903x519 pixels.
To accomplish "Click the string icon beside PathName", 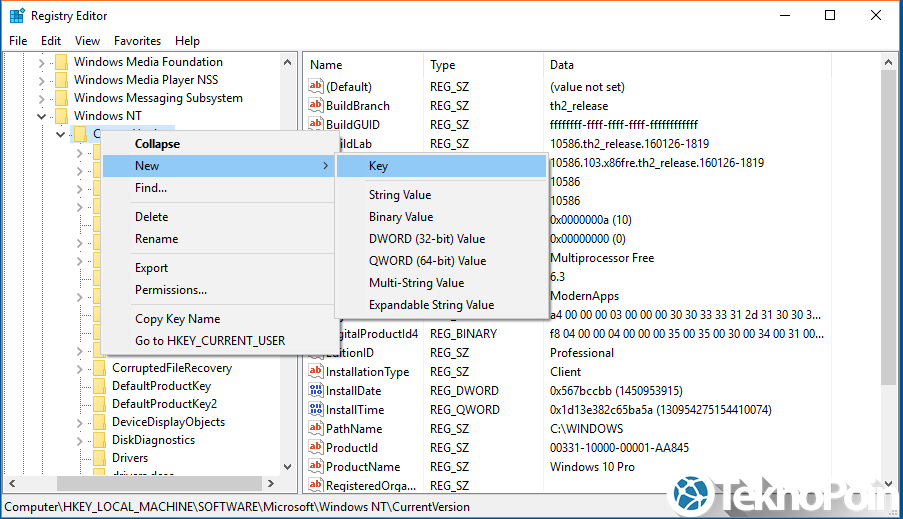I will (x=316, y=429).
